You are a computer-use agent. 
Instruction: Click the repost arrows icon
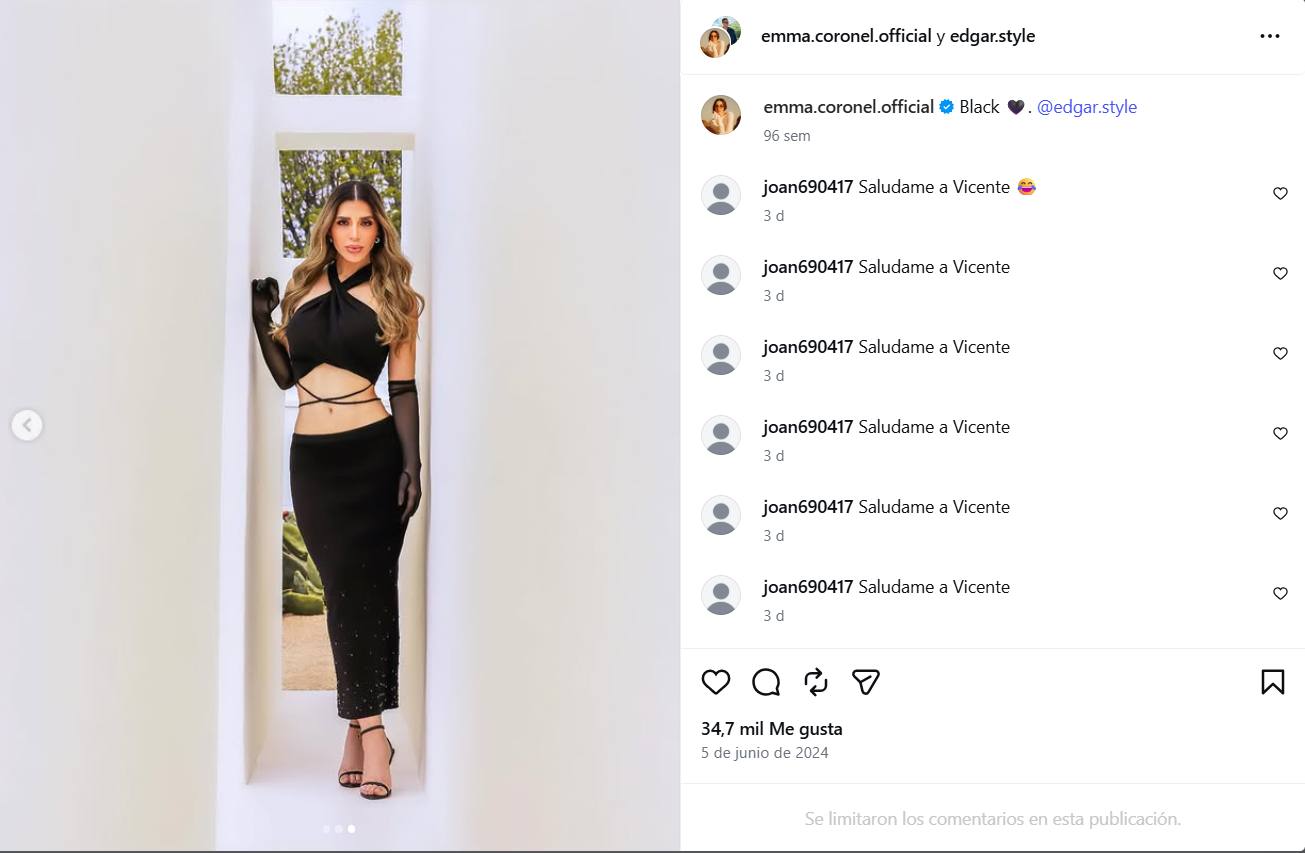click(x=816, y=682)
